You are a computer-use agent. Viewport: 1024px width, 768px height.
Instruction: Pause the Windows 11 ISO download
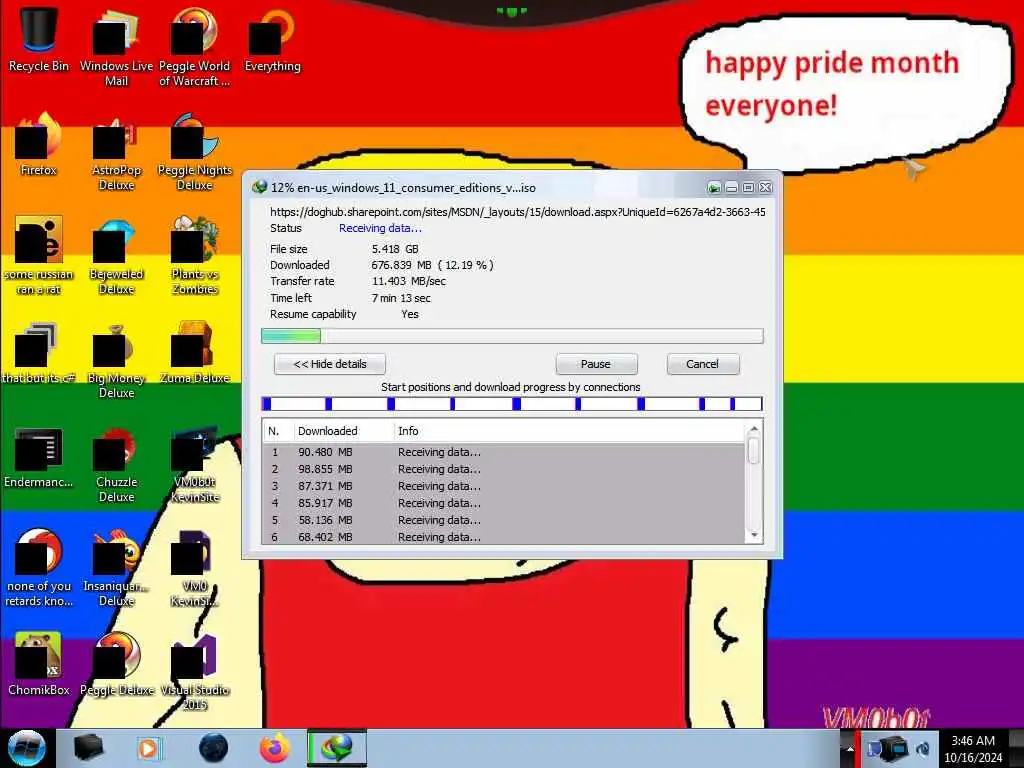(596, 364)
